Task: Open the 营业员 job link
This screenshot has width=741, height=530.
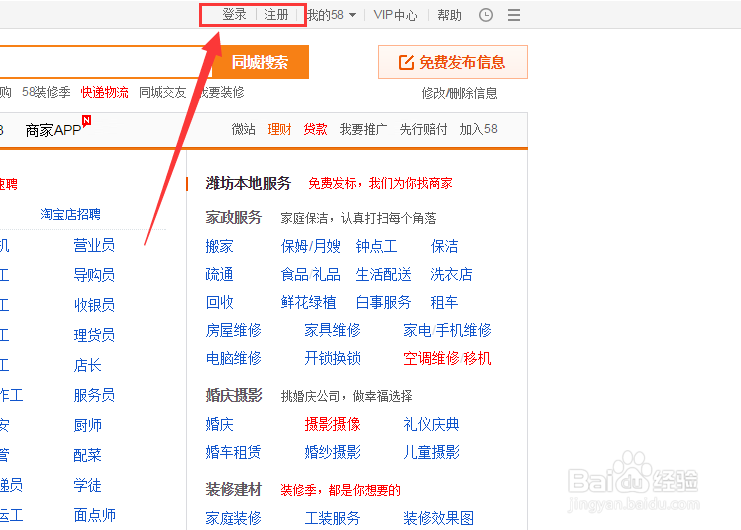Action: click(x=94, y=245)
